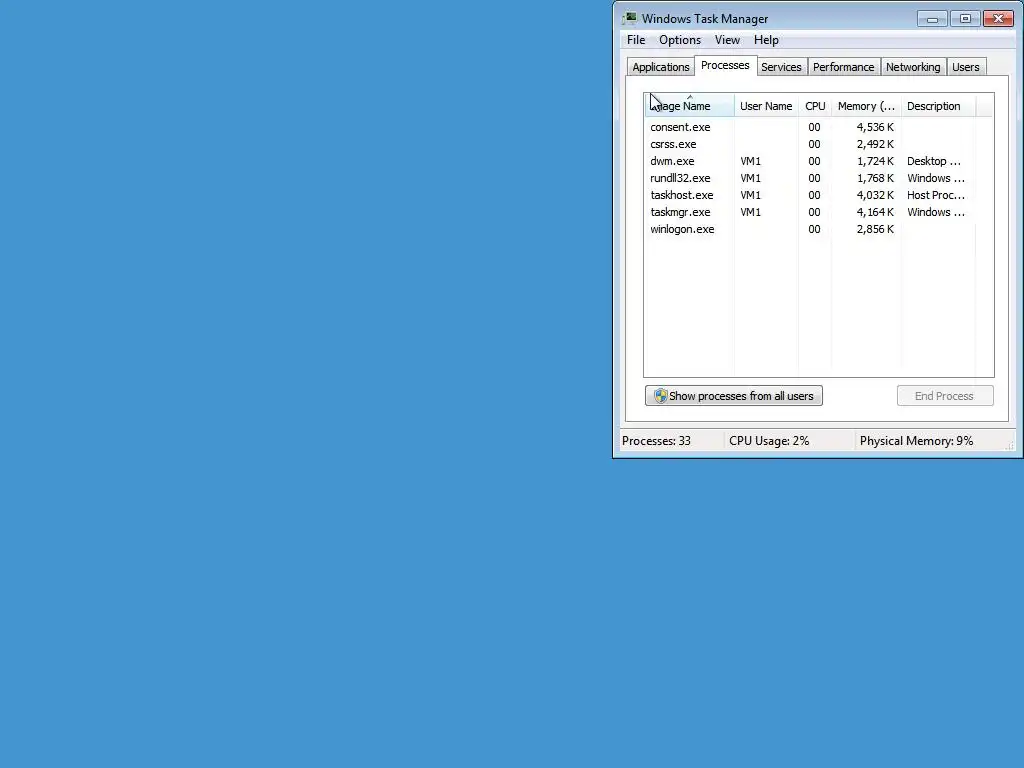Click the 2,492 K memory value
Image resolution: width=1024 pixels, height=768 pixels.
pos(875,144)
